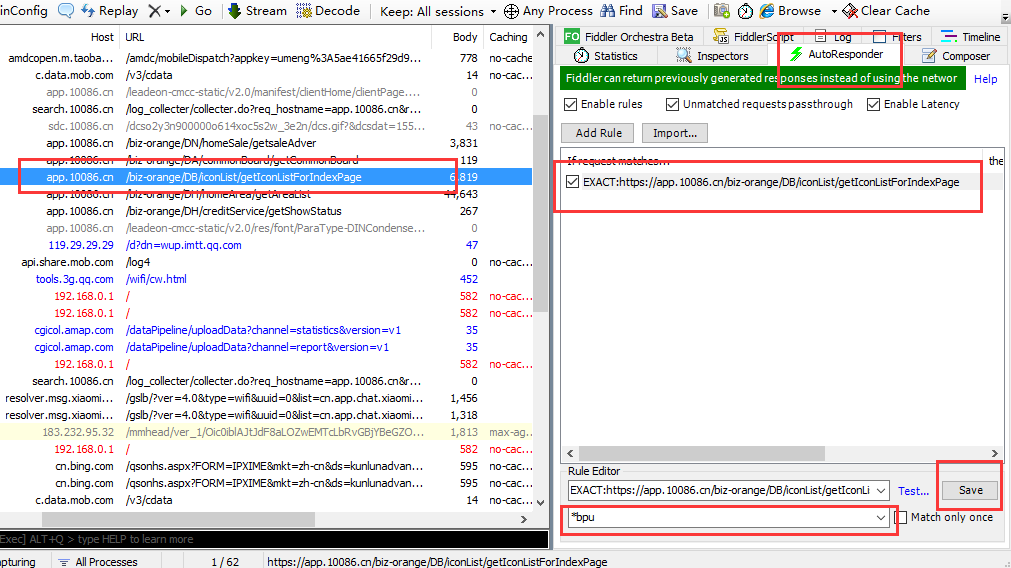Image resolution: width=1011 pixels, height=568 pixels.
Task: Click session list scroll up arrow
Action: coord(540,34)
